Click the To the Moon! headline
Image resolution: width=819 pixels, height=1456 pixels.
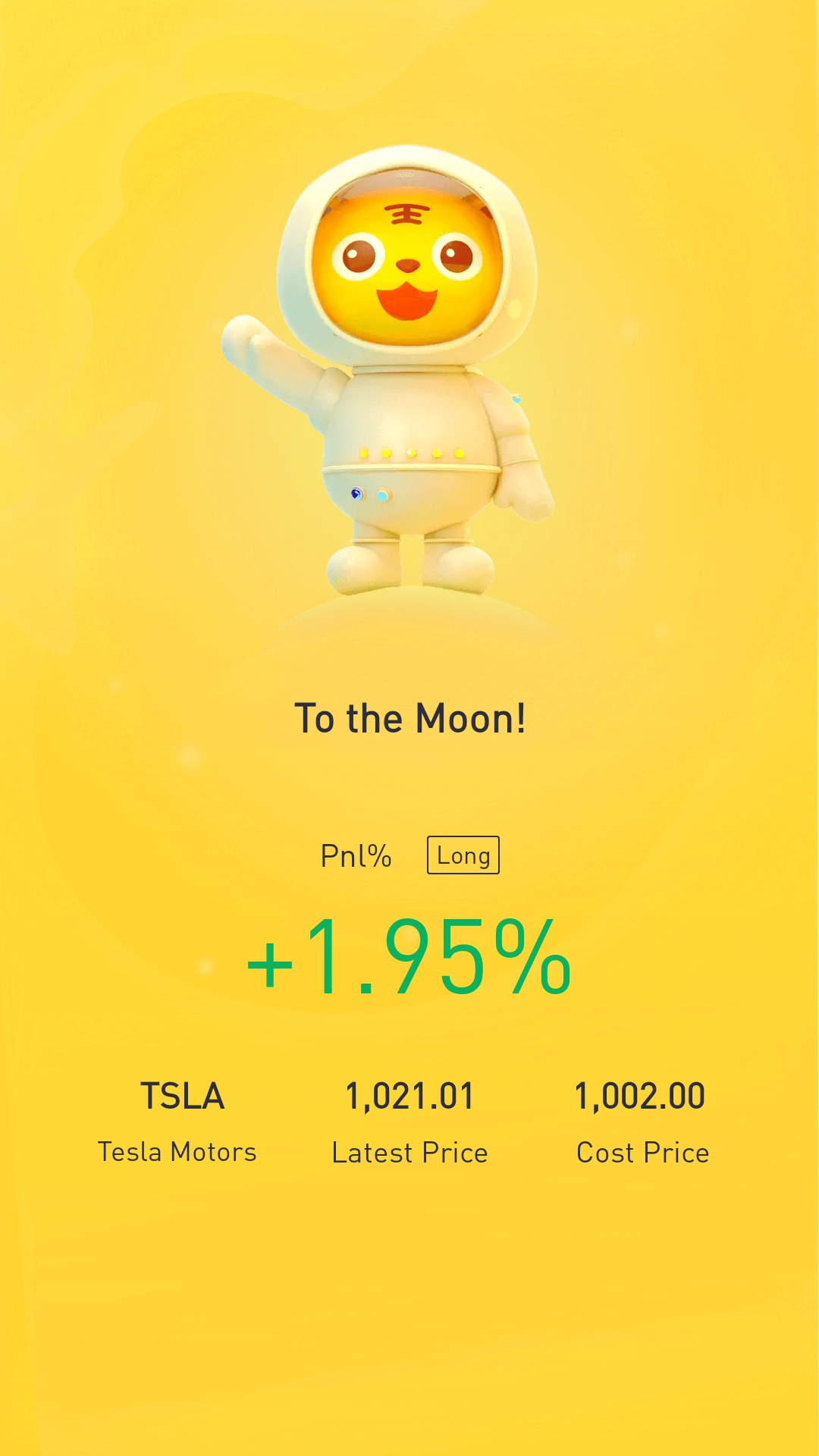[x=410, y=718]
